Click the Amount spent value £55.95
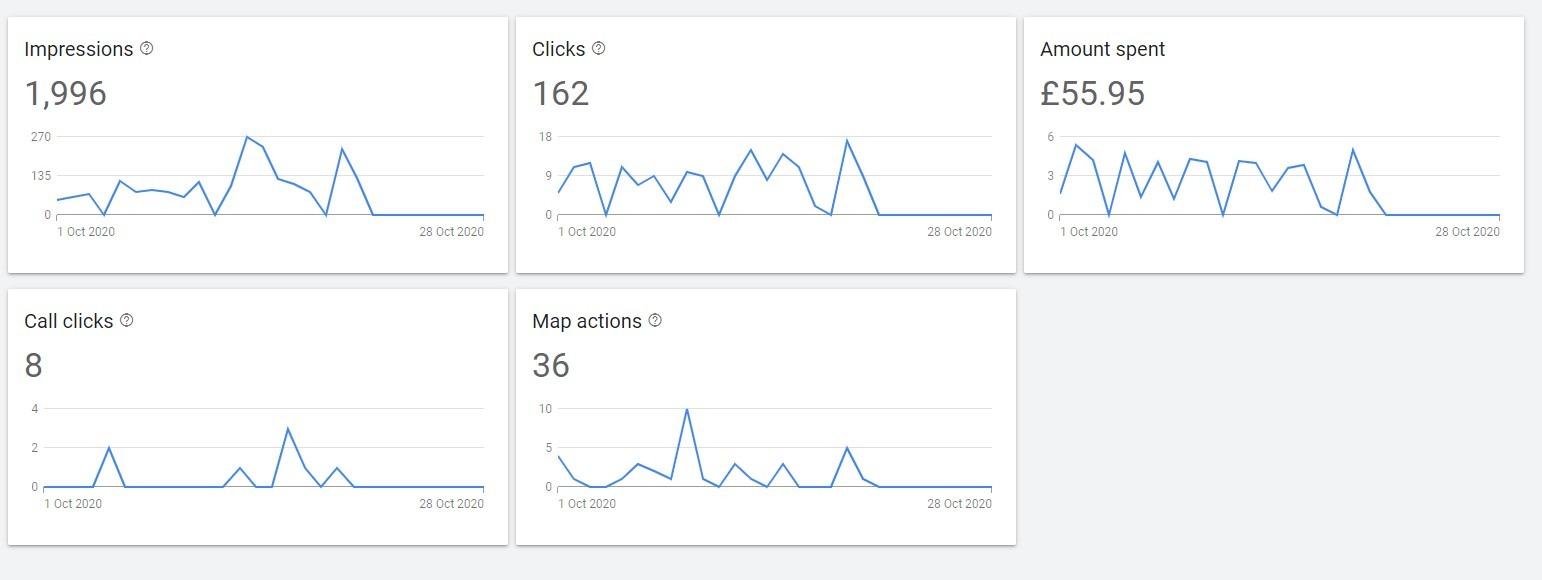 click(1092, 93)
